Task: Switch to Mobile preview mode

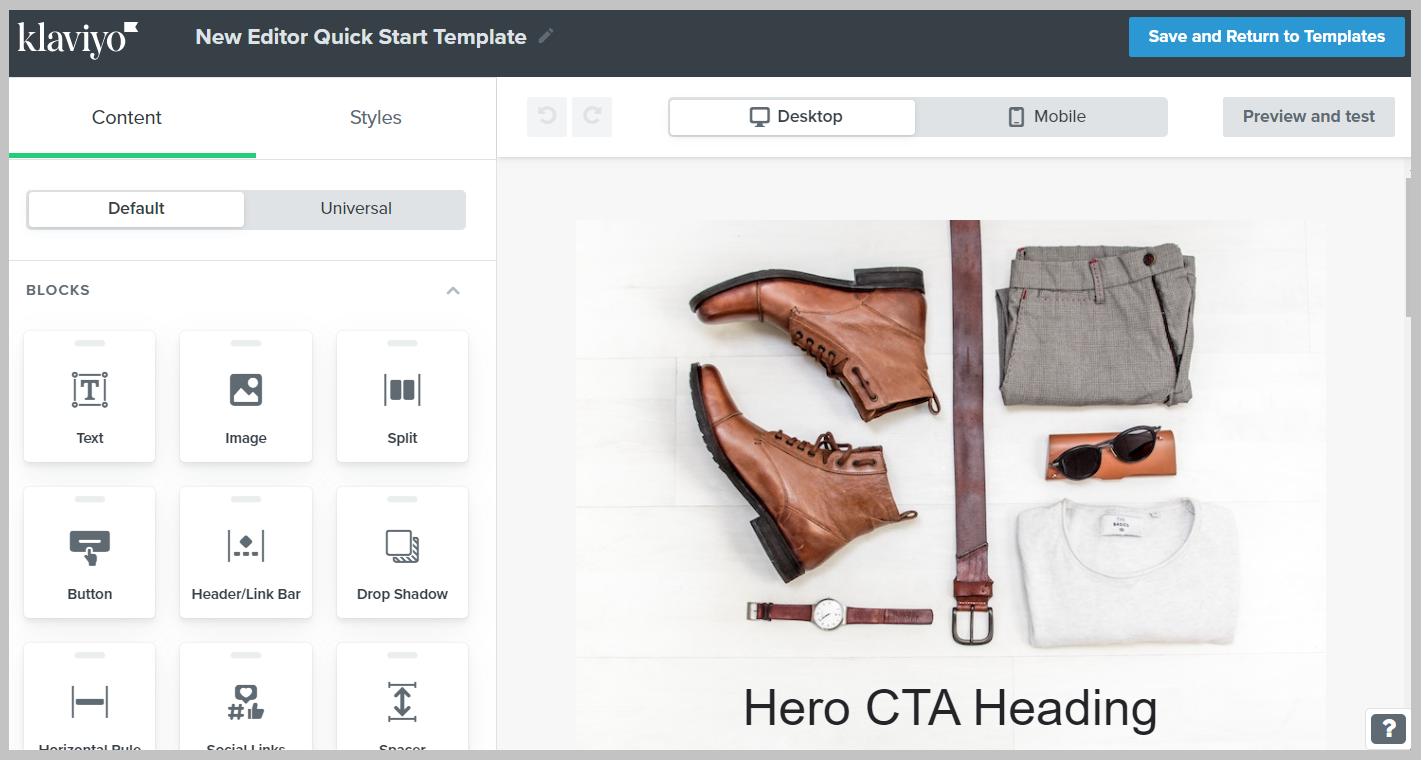Action: point(1042,117)
